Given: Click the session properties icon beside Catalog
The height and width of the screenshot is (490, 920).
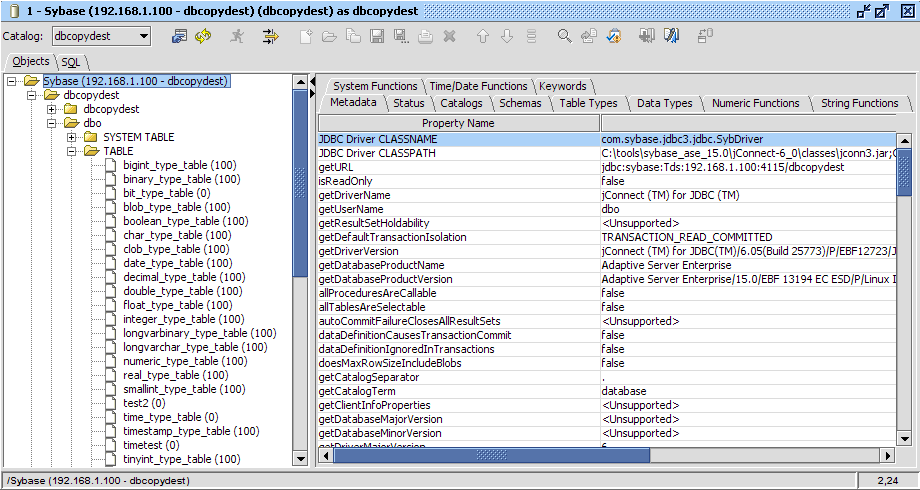Looking at the screenshot, I should (179, 36).
